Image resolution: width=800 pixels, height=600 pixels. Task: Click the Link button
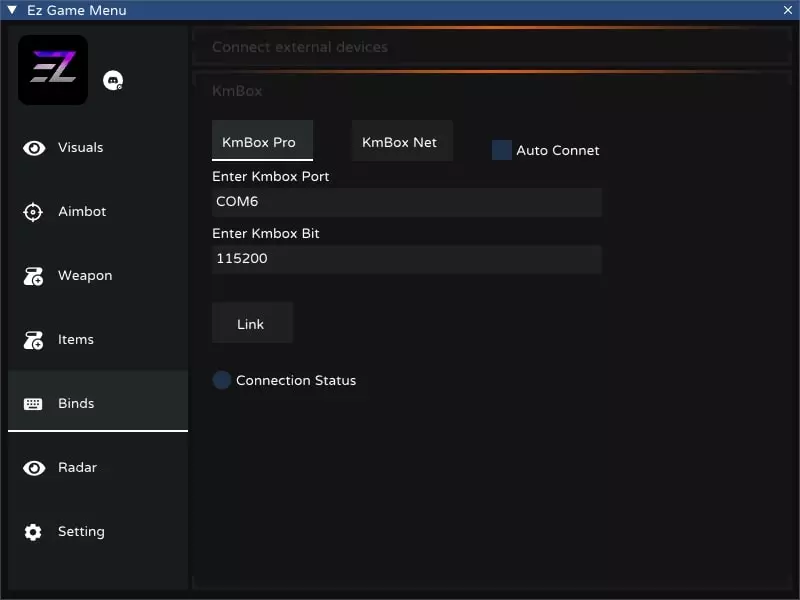[252, 322]
